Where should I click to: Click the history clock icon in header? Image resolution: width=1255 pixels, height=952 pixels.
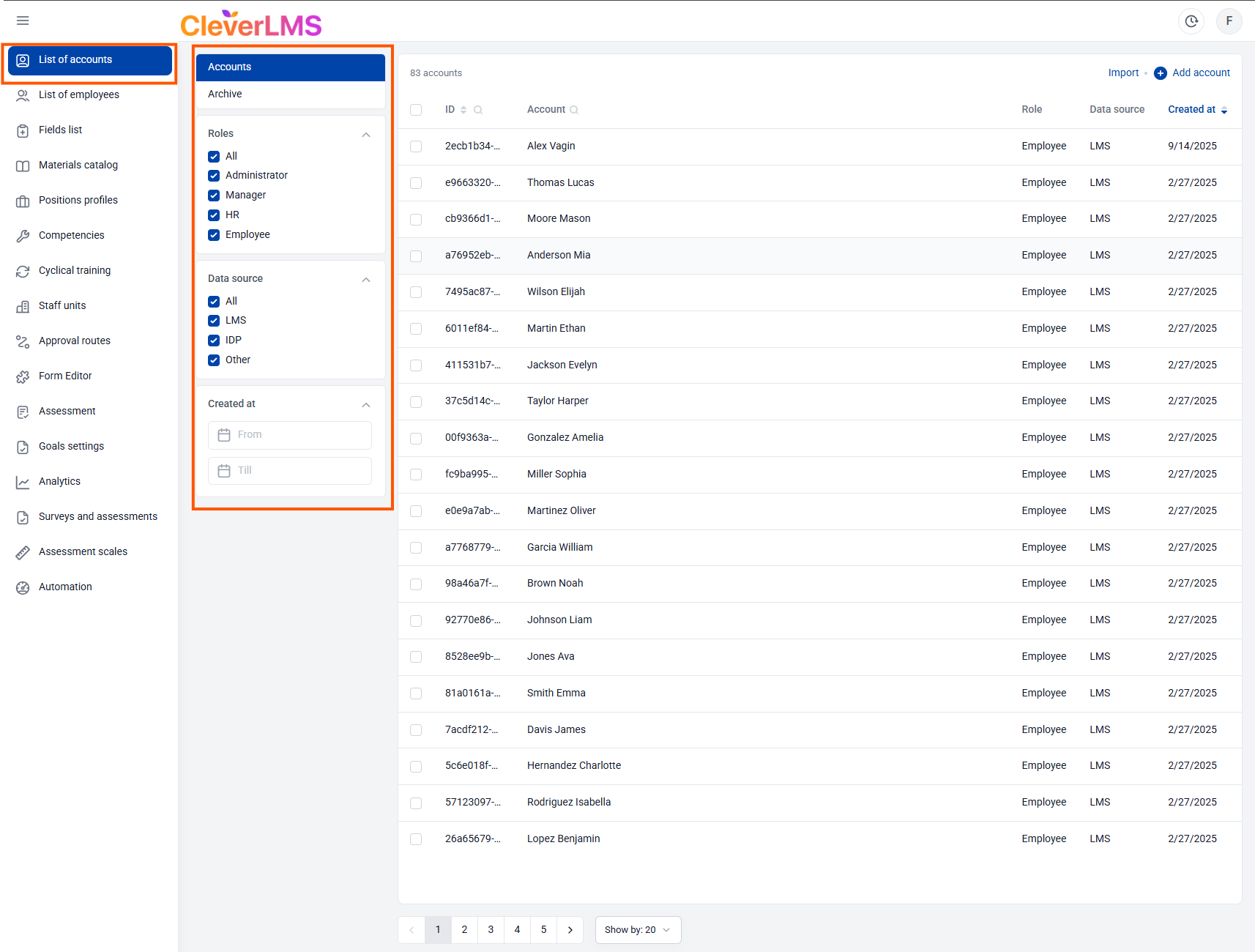point(1191,21)
